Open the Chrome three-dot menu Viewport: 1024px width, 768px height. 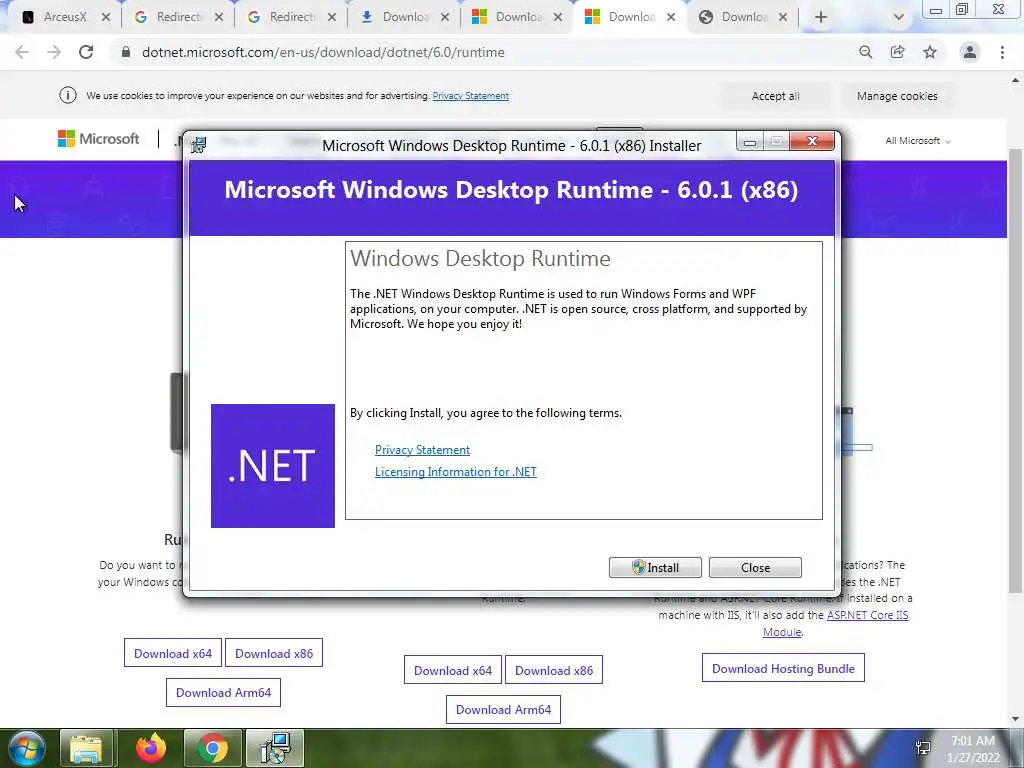pyautogui.click(x=1002, y=52)
